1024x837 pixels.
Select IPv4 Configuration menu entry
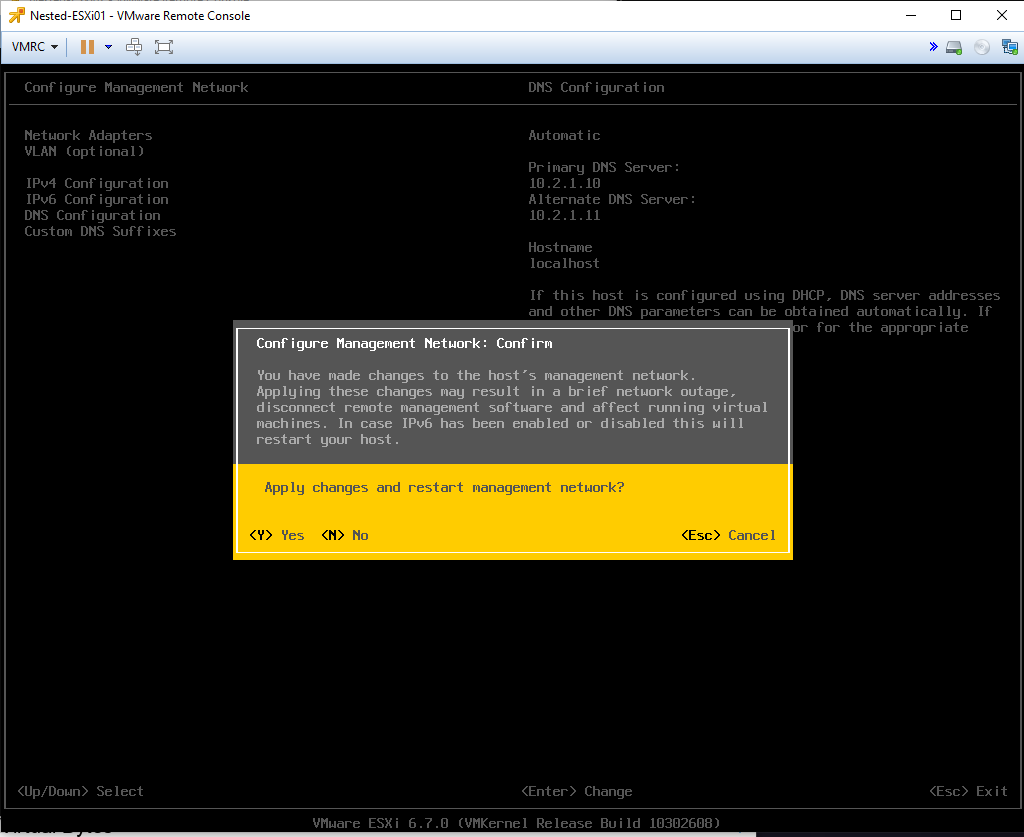point(97,183)
